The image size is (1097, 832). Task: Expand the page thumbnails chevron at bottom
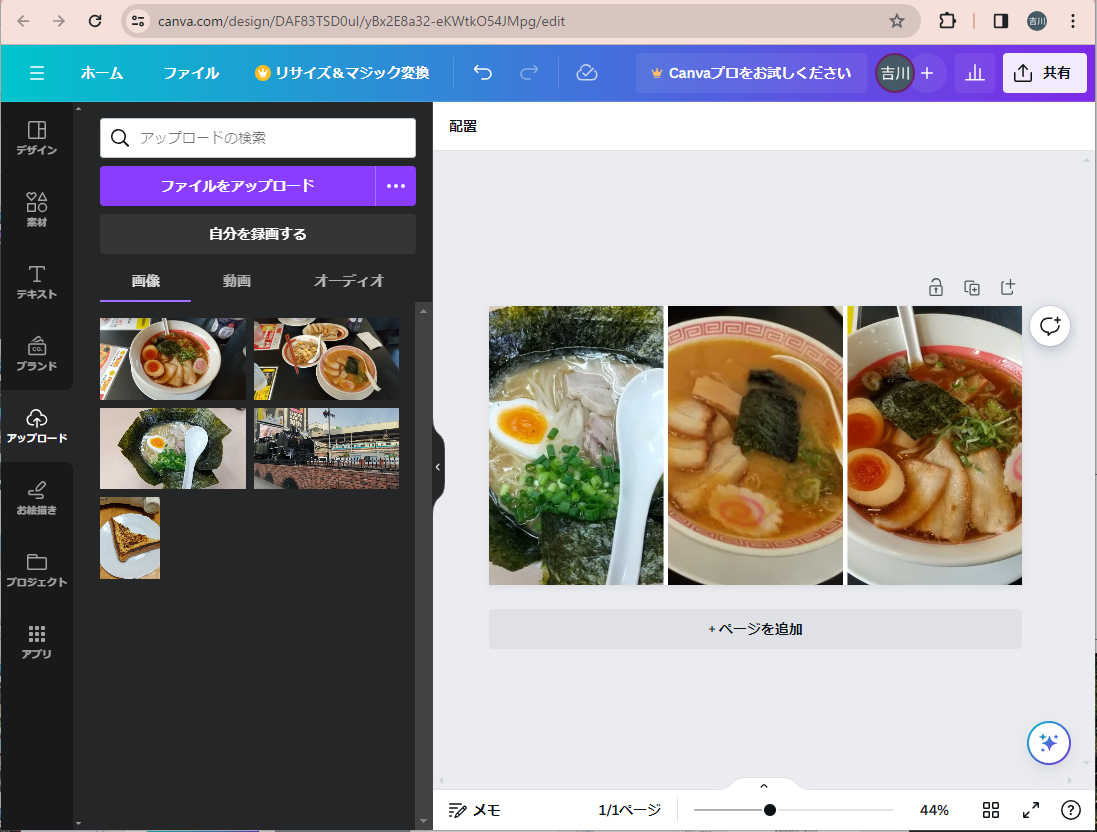764,786
